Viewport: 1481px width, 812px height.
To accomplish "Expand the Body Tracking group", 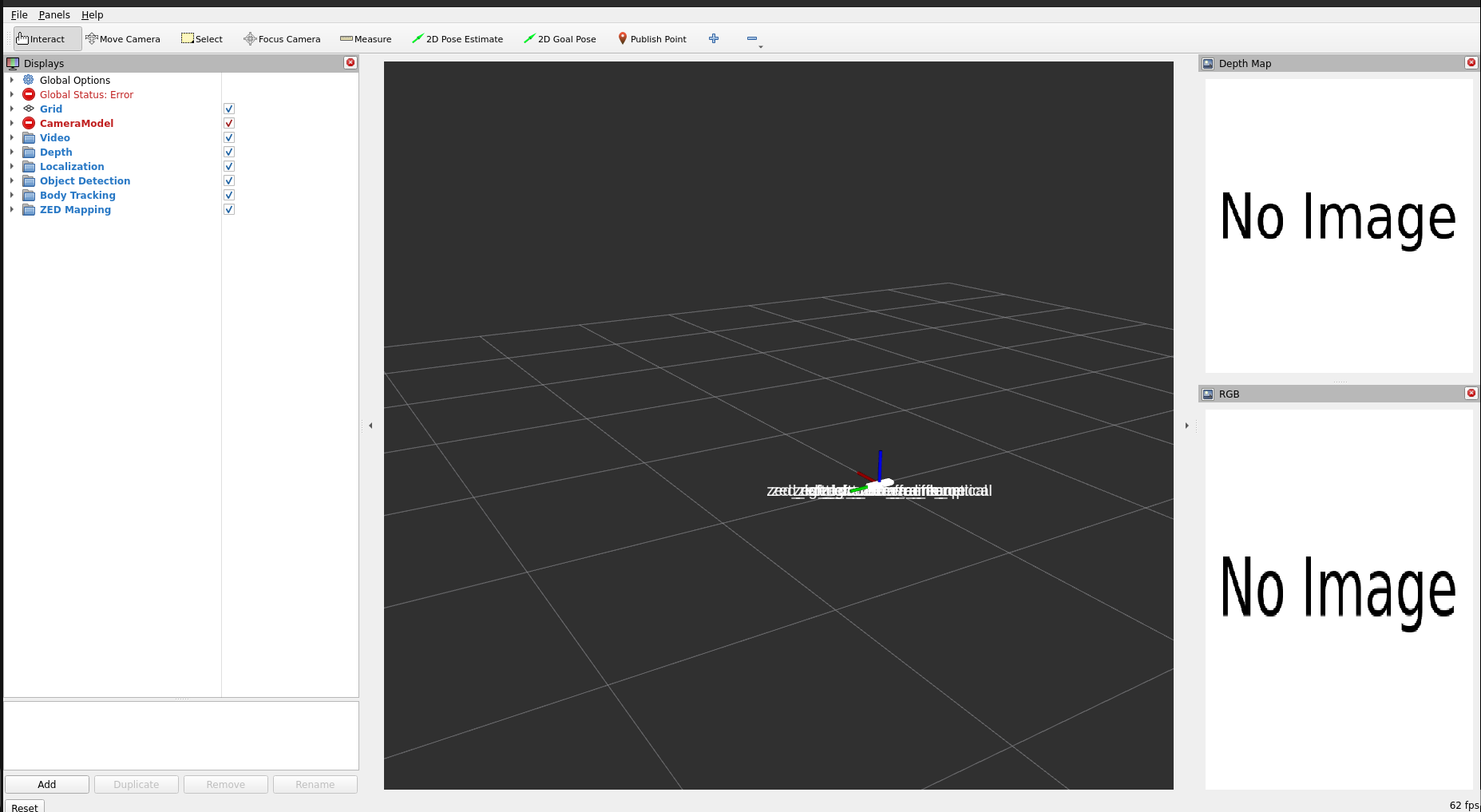I will pos(12,196).
